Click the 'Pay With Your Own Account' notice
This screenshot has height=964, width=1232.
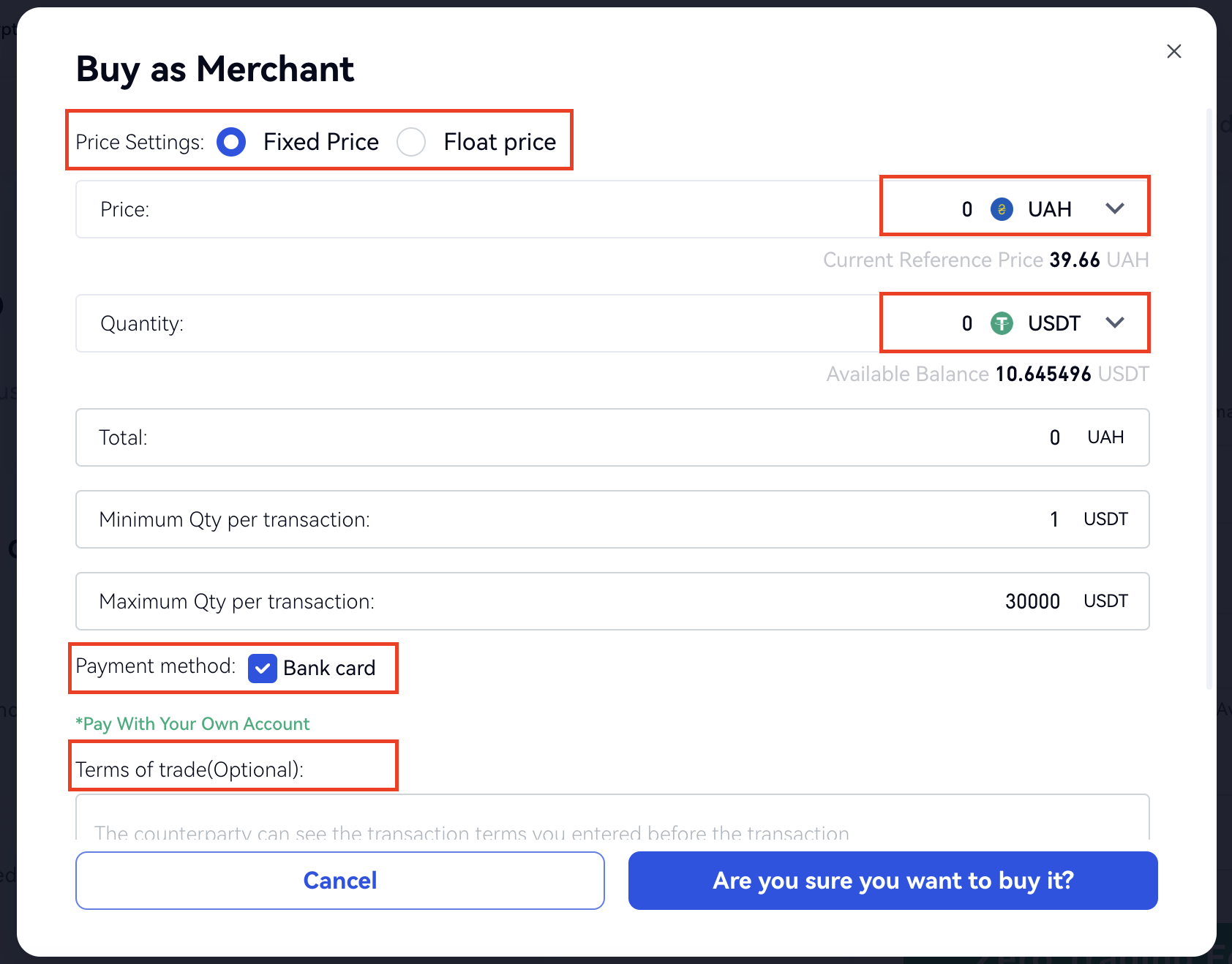[193, 723]
